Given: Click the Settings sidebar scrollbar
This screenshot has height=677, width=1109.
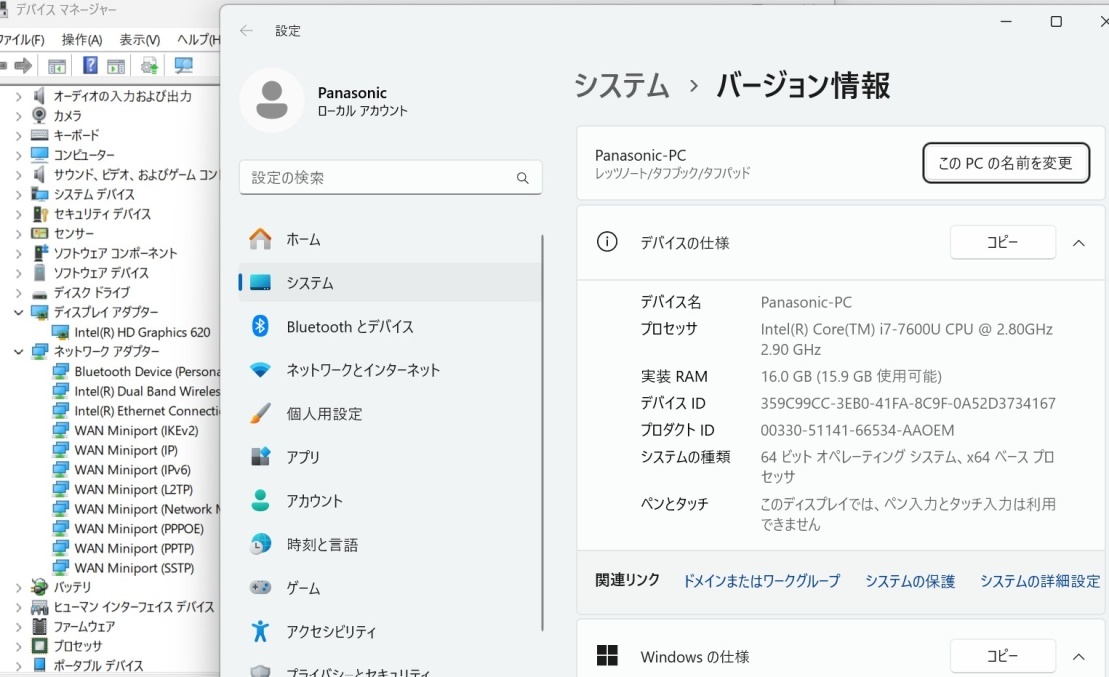Looking at the screenshot, I should [x=542, y=433].
